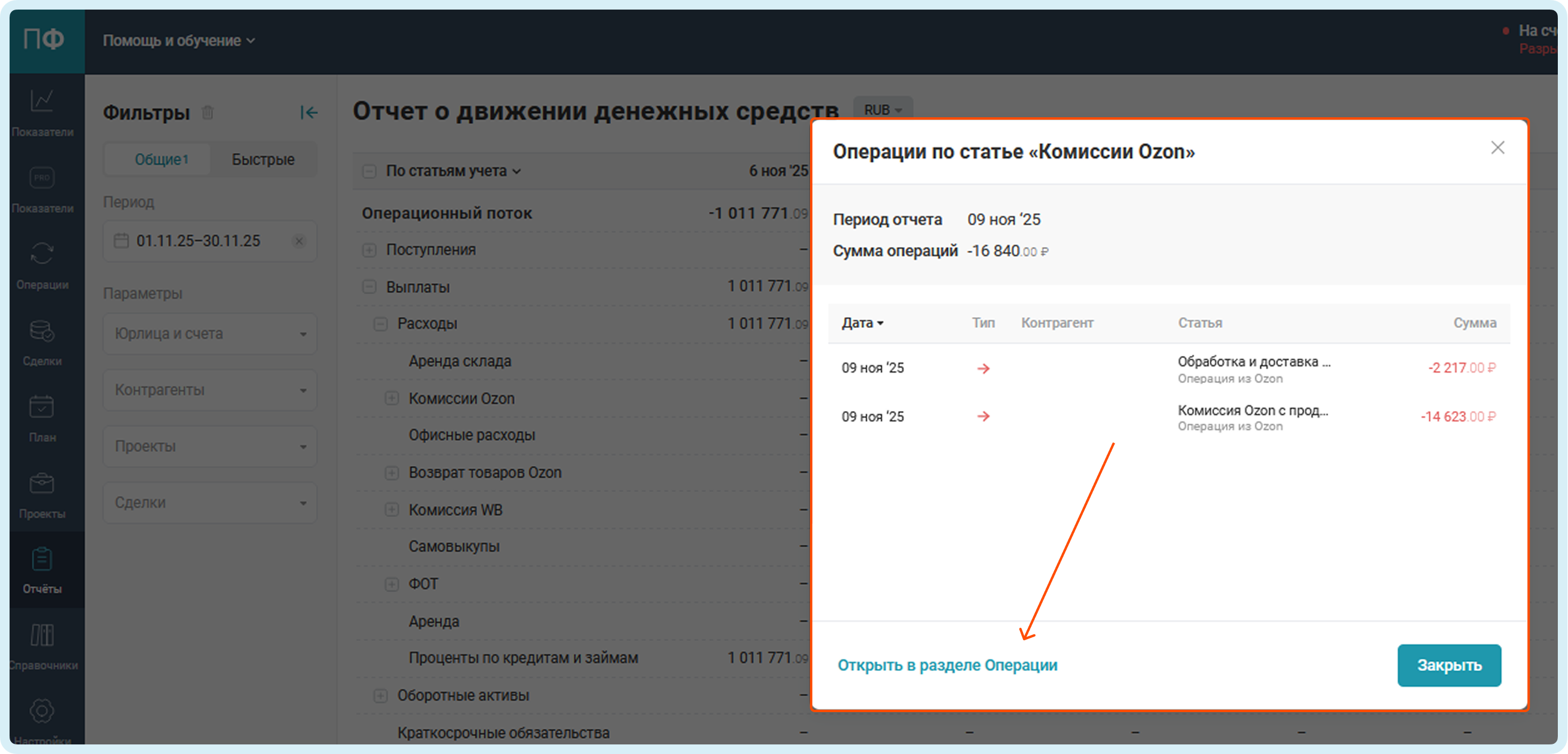The image size is (1568, 754).
Task: Switch to the Быстрые filters tab
Action: (263, 160)
